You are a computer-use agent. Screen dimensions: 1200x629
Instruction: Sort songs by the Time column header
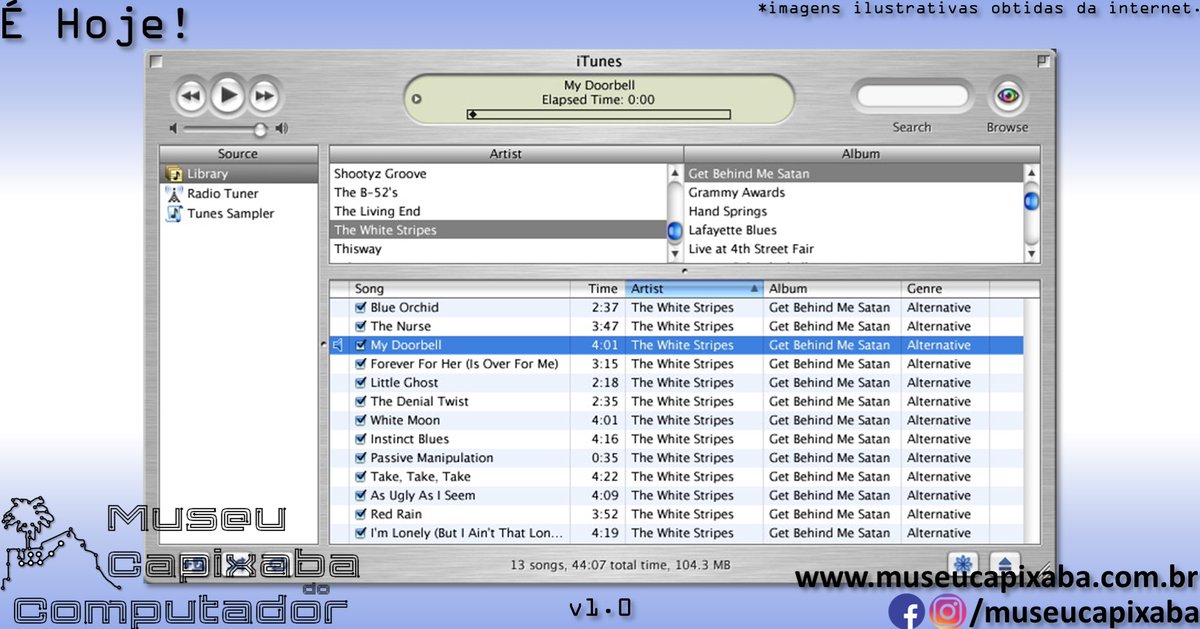(599, 289)
